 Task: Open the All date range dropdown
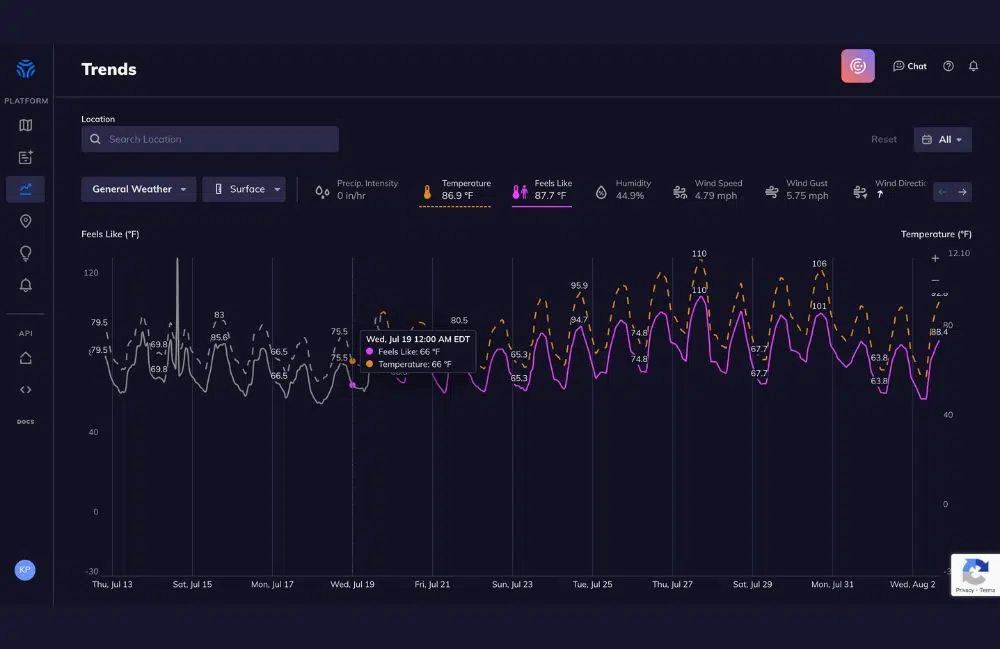pyautogui.click(x=943, y=140)
